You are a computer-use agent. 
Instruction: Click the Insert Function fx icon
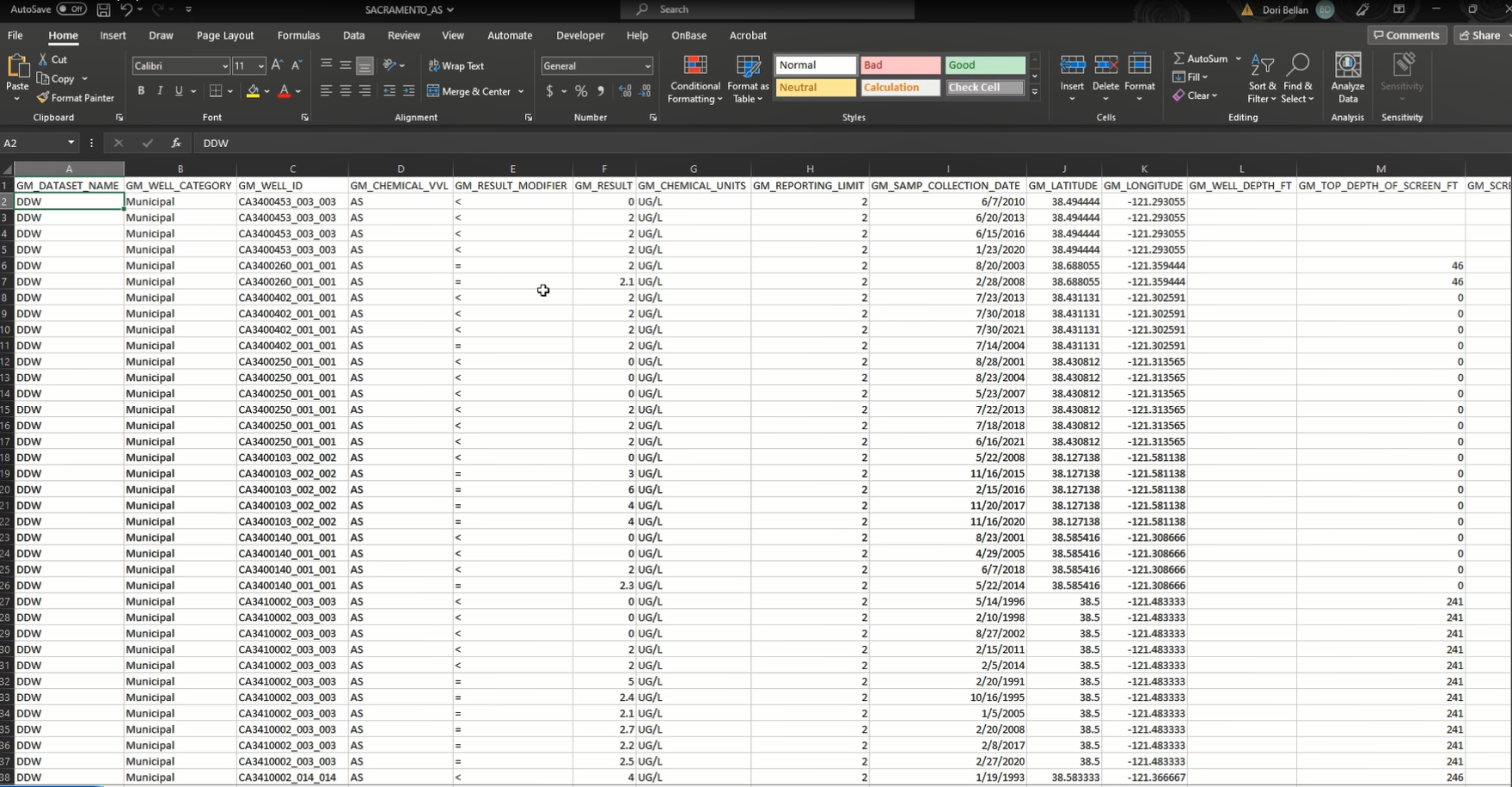coord(176,144)
